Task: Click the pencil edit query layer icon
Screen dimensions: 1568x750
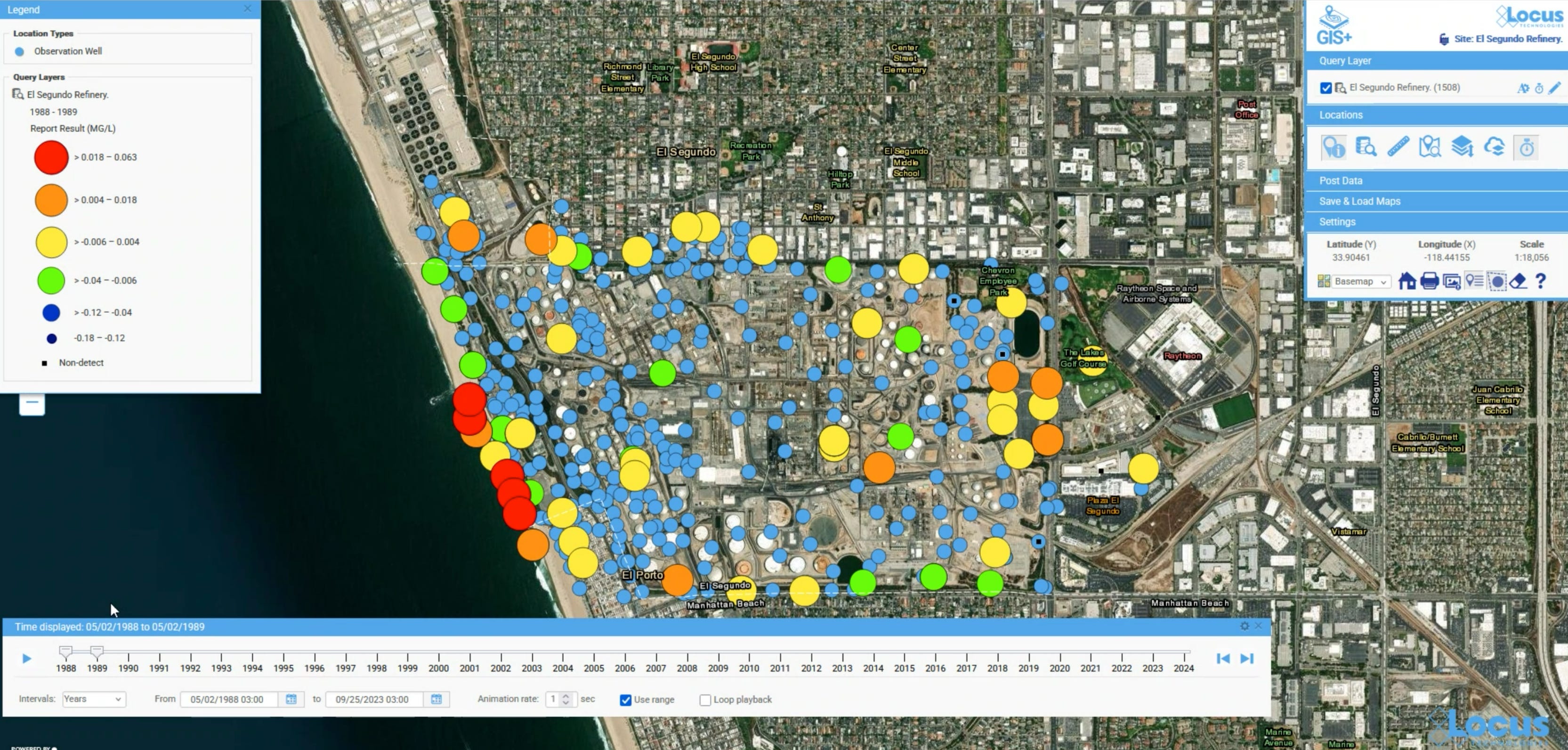Action: pos(1554,88)
